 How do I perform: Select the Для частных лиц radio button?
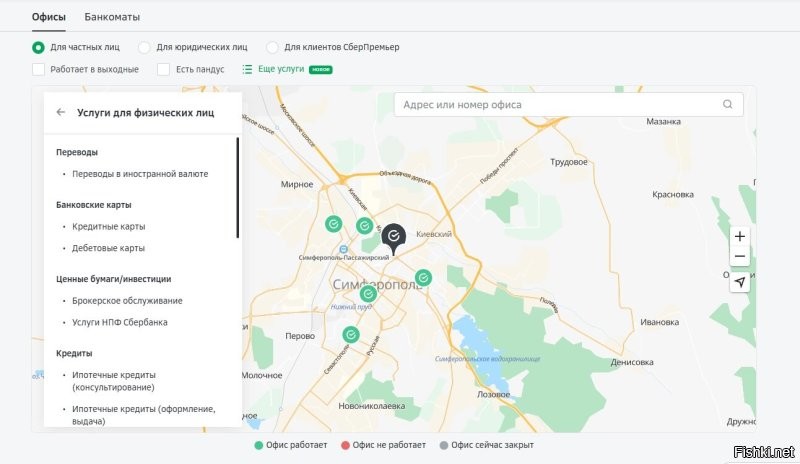tap(38, 47)
